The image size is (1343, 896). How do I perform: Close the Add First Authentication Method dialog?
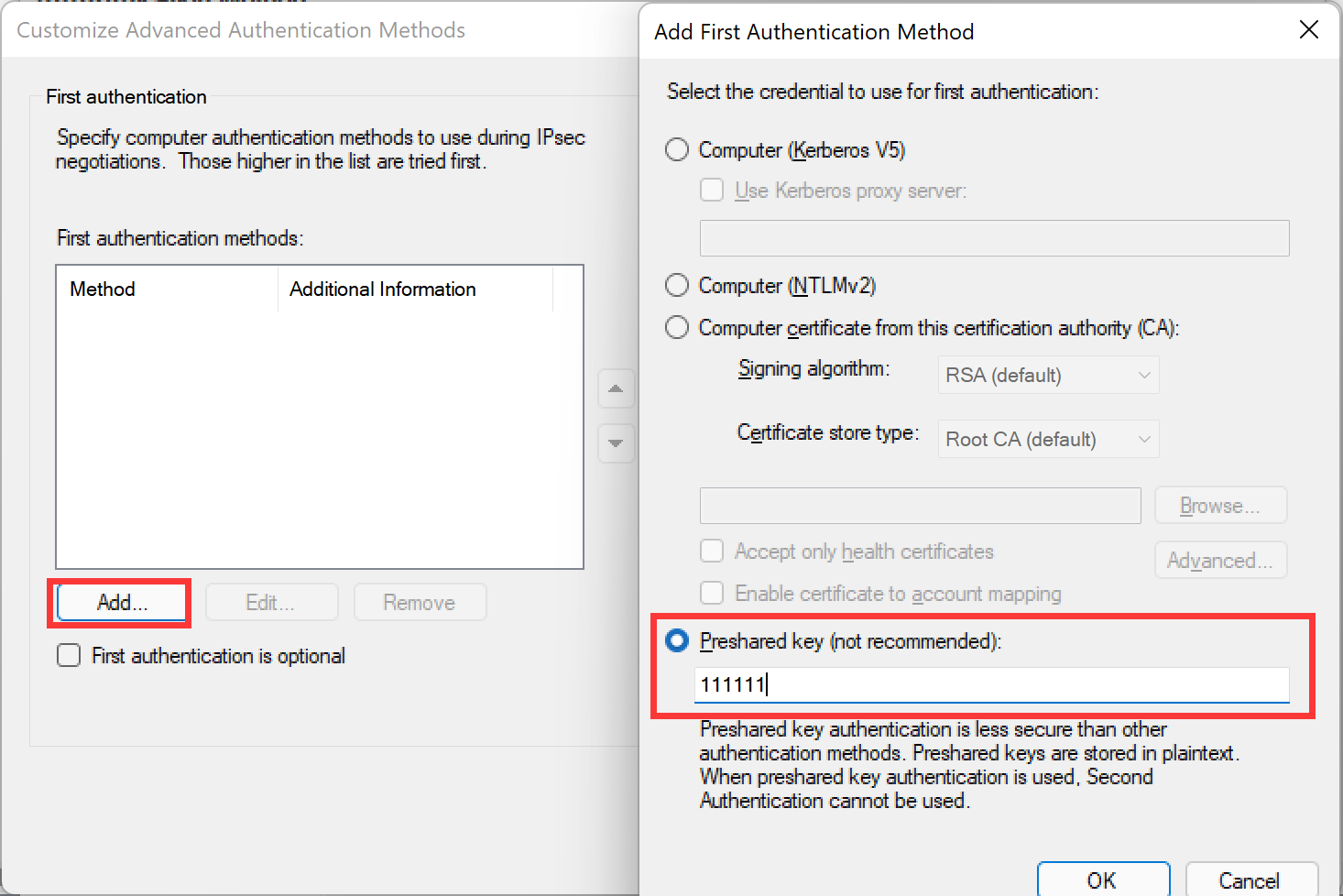tap(1309, 30)
